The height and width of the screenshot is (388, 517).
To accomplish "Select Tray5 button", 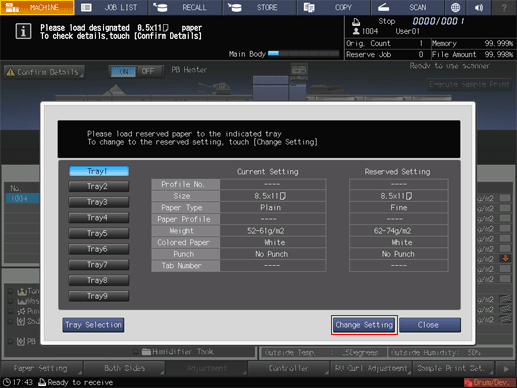I will click(99, 233).
